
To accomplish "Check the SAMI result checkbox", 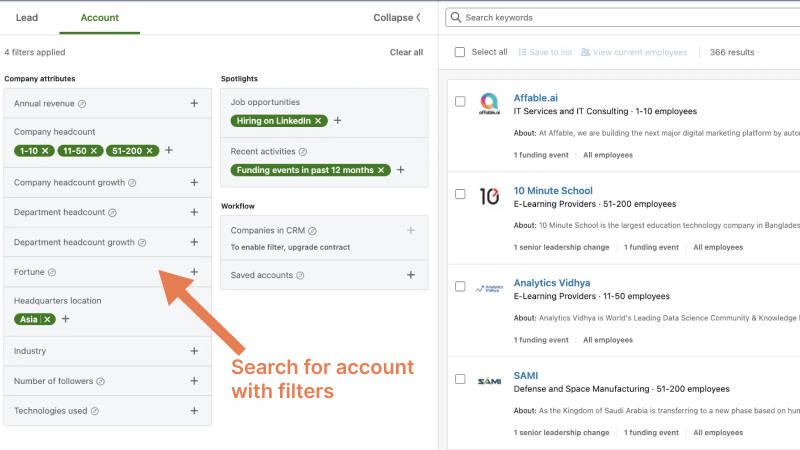I will [460, 379].
